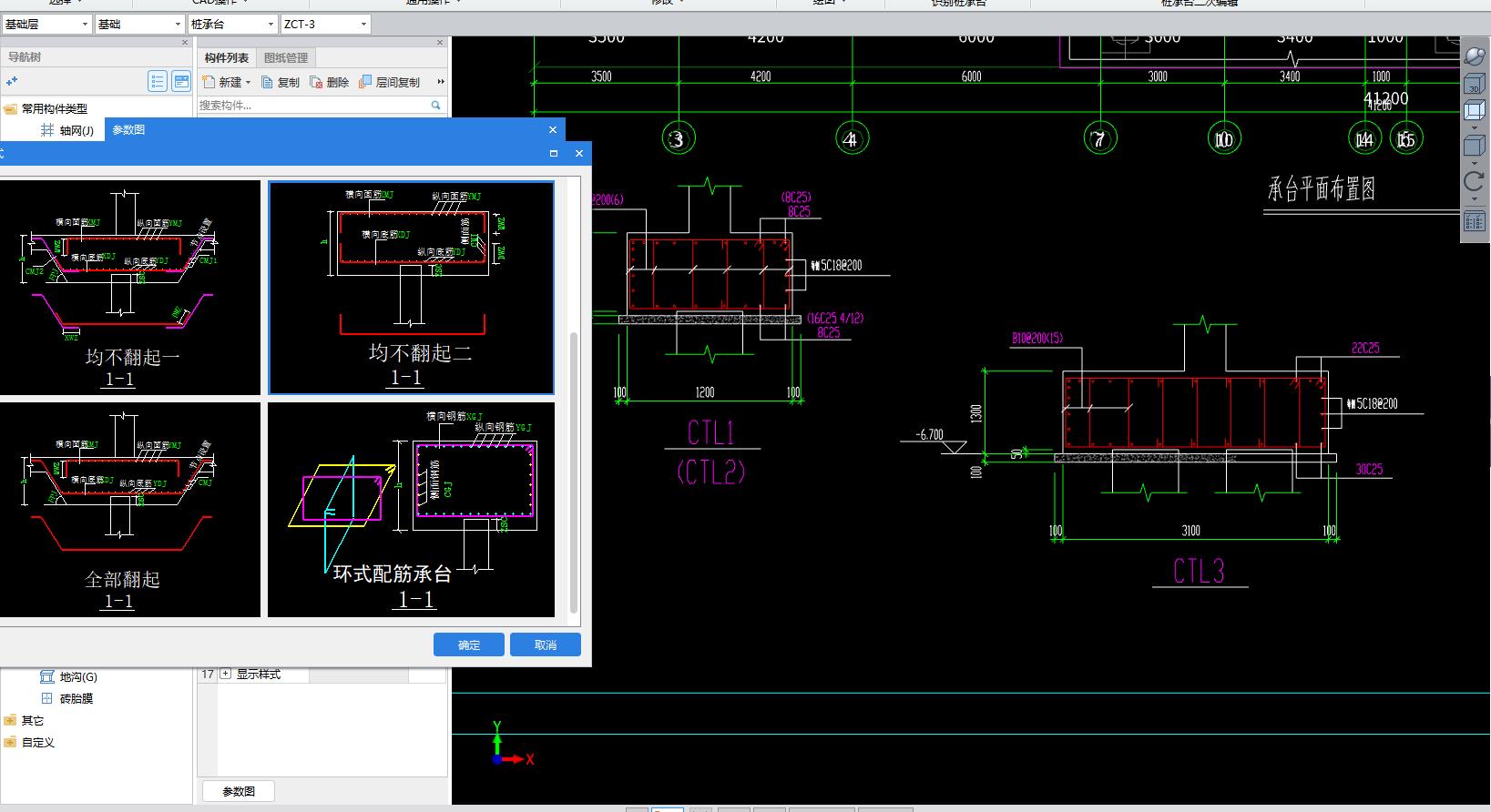
Task: Close the 构件列表 panel
Action: tap(440, 42)
